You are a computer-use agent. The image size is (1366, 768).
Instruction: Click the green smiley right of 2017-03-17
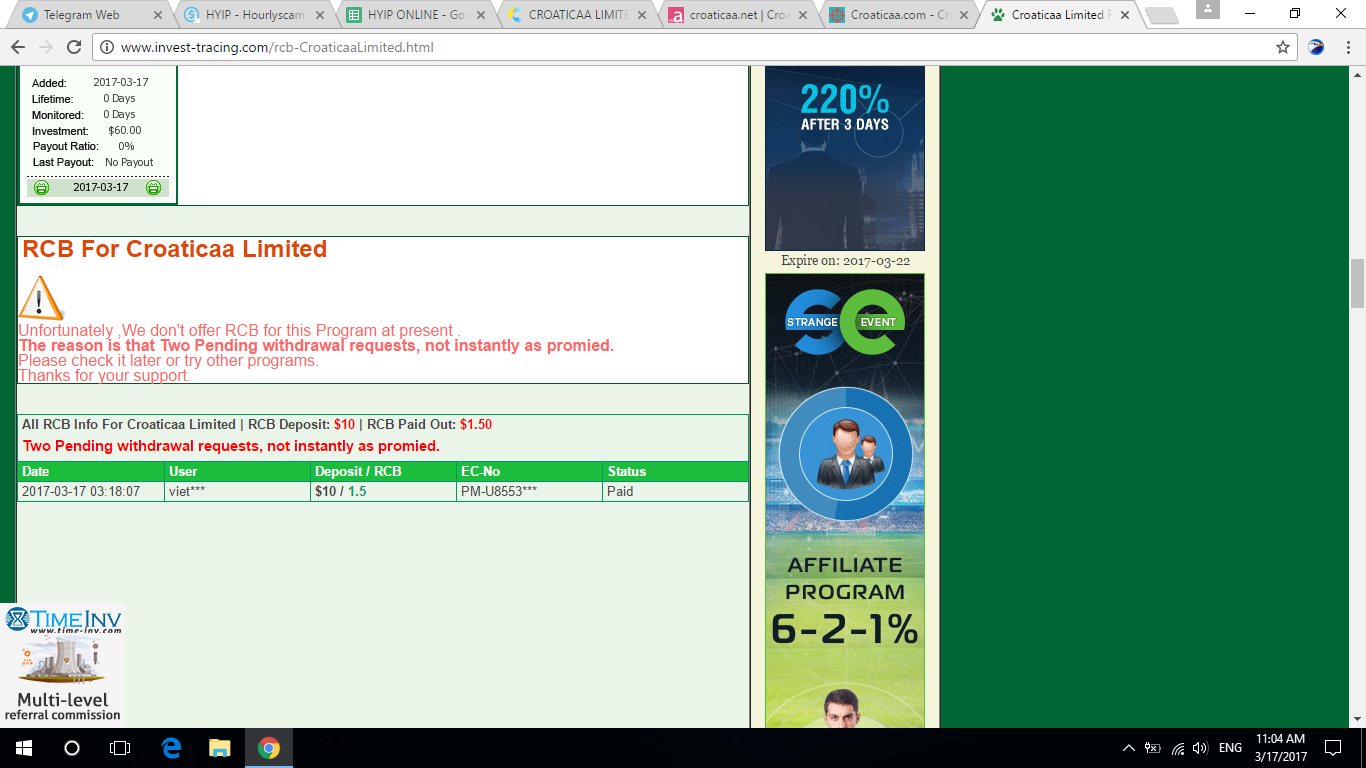[x=153, y=188]
